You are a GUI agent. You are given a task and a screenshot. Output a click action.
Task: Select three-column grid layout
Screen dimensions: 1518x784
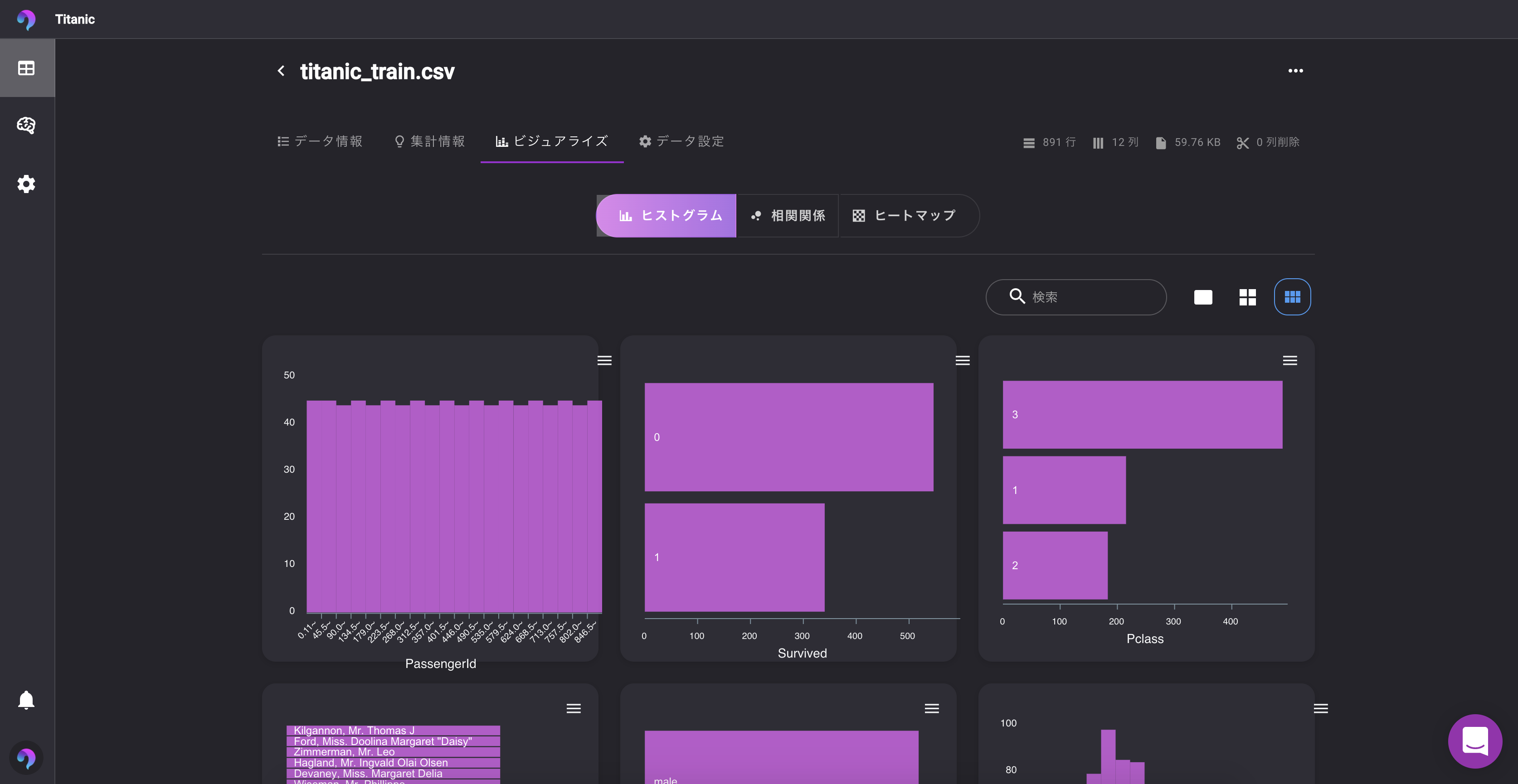[1292, 297]
